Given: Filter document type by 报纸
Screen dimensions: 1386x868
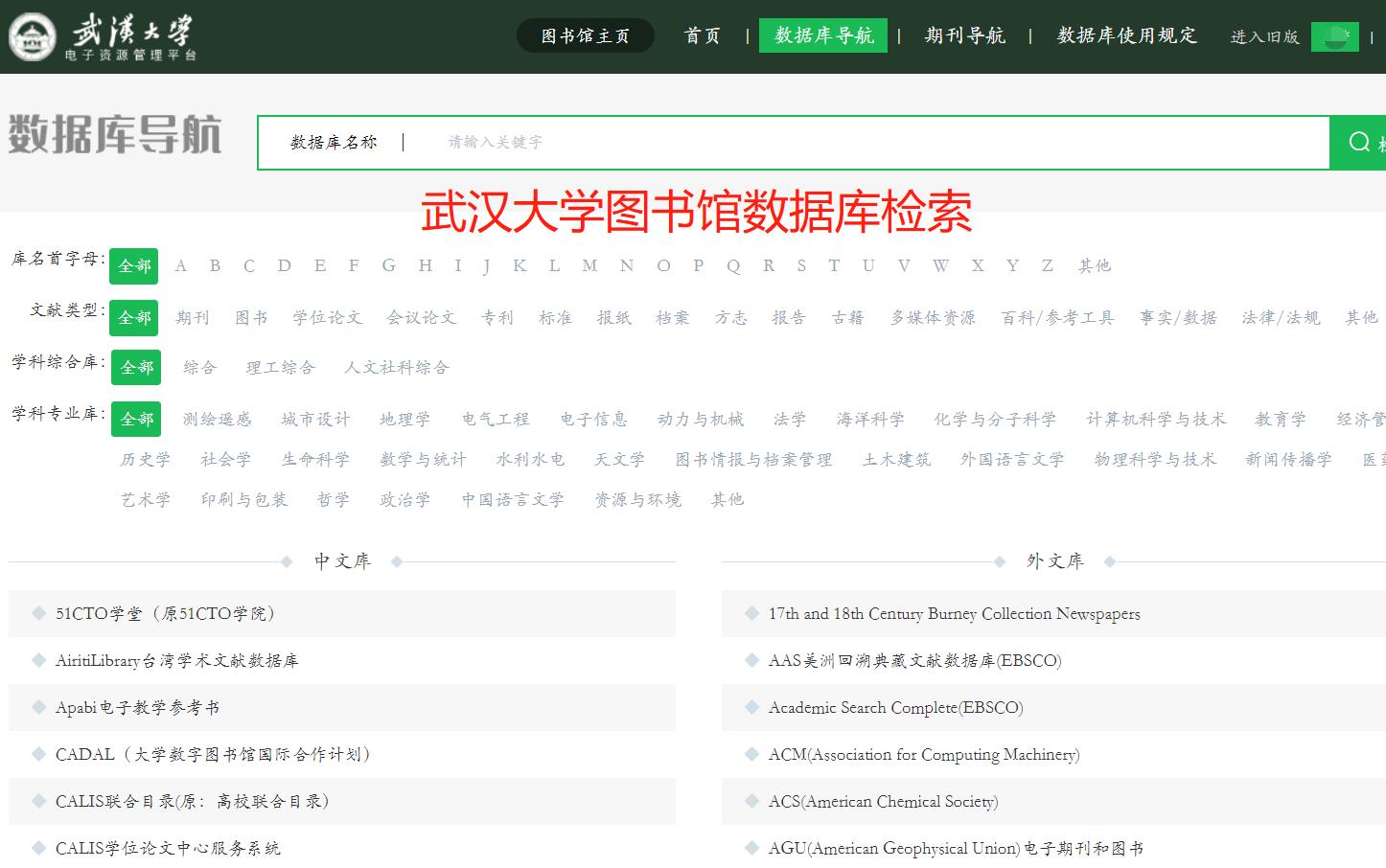Looking at the screenshot, I should point(613,317).
